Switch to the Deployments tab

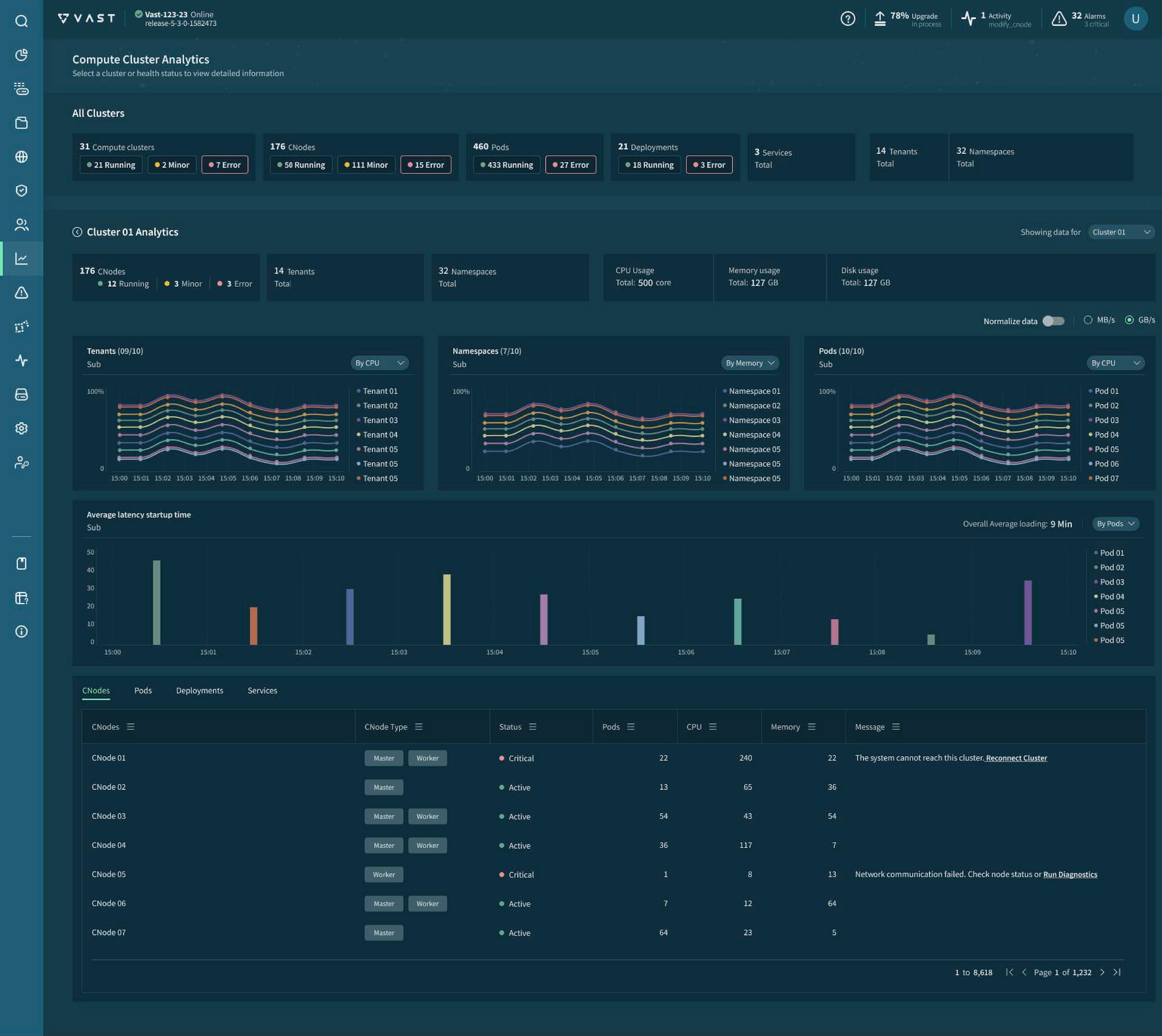pos(200,690)
